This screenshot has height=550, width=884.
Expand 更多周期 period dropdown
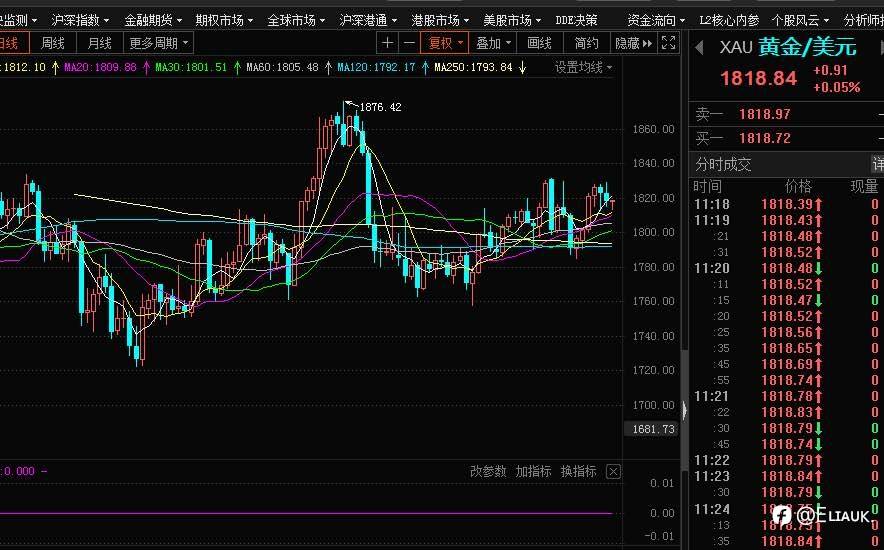(158, 43)
